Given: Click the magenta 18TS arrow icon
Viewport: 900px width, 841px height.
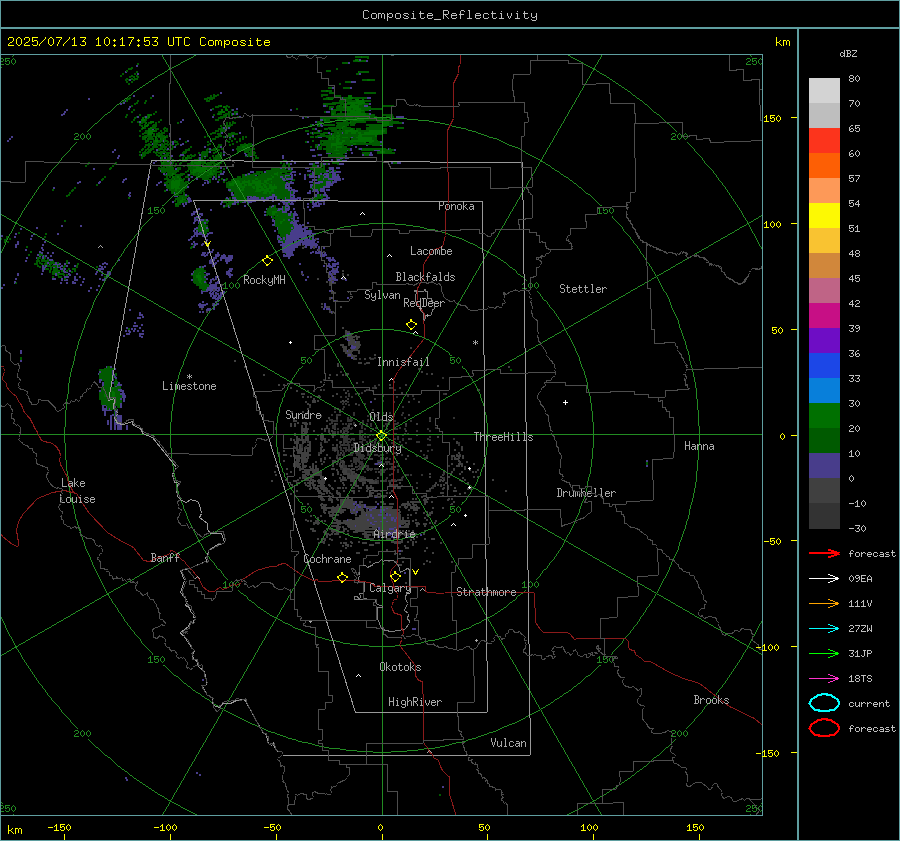Looking at the screenshot, I should pos(824,679).
